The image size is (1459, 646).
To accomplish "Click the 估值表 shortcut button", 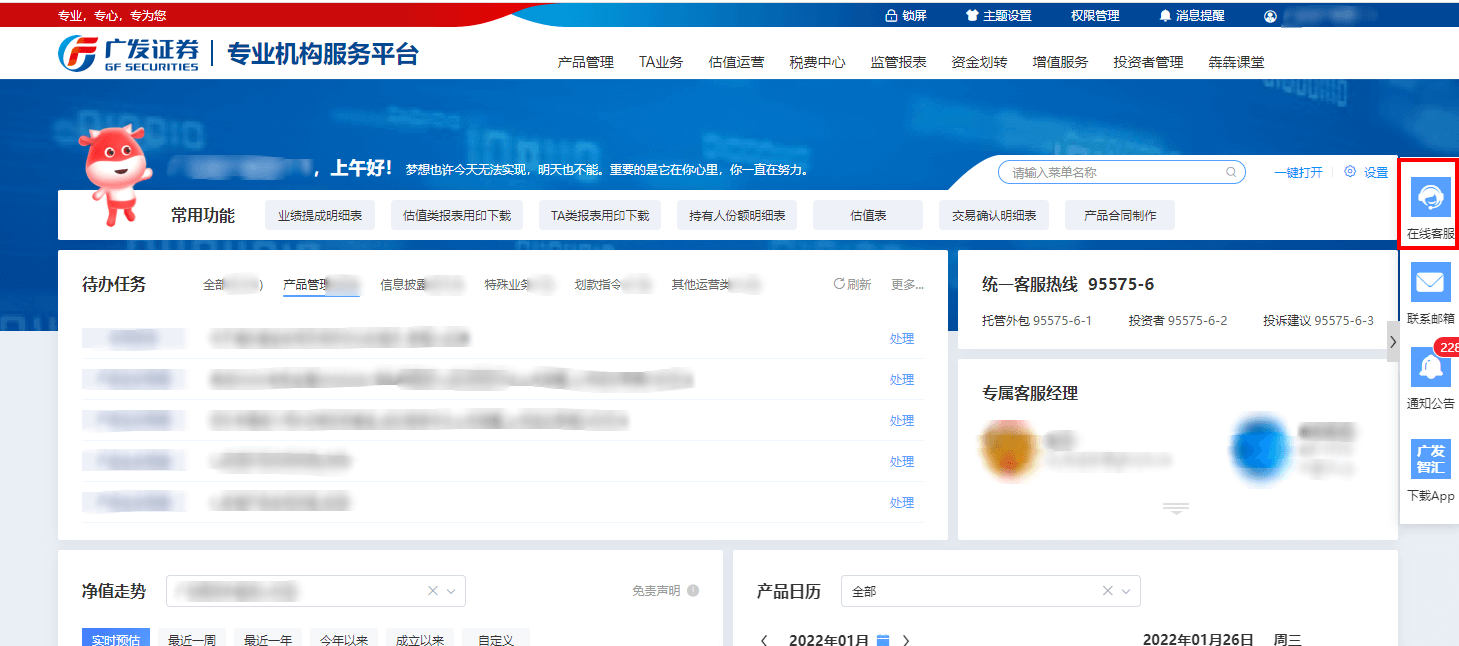I will [868, 215].
